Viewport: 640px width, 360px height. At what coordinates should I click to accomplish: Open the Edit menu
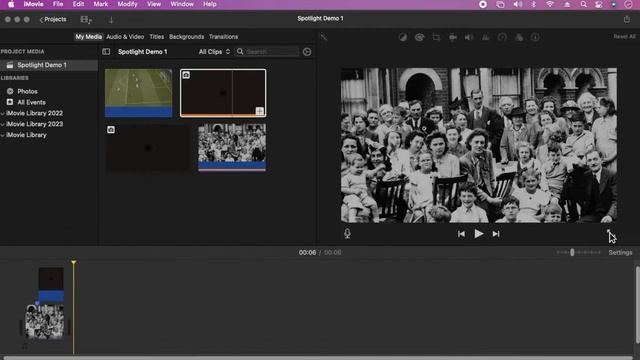tap(78, 4)
